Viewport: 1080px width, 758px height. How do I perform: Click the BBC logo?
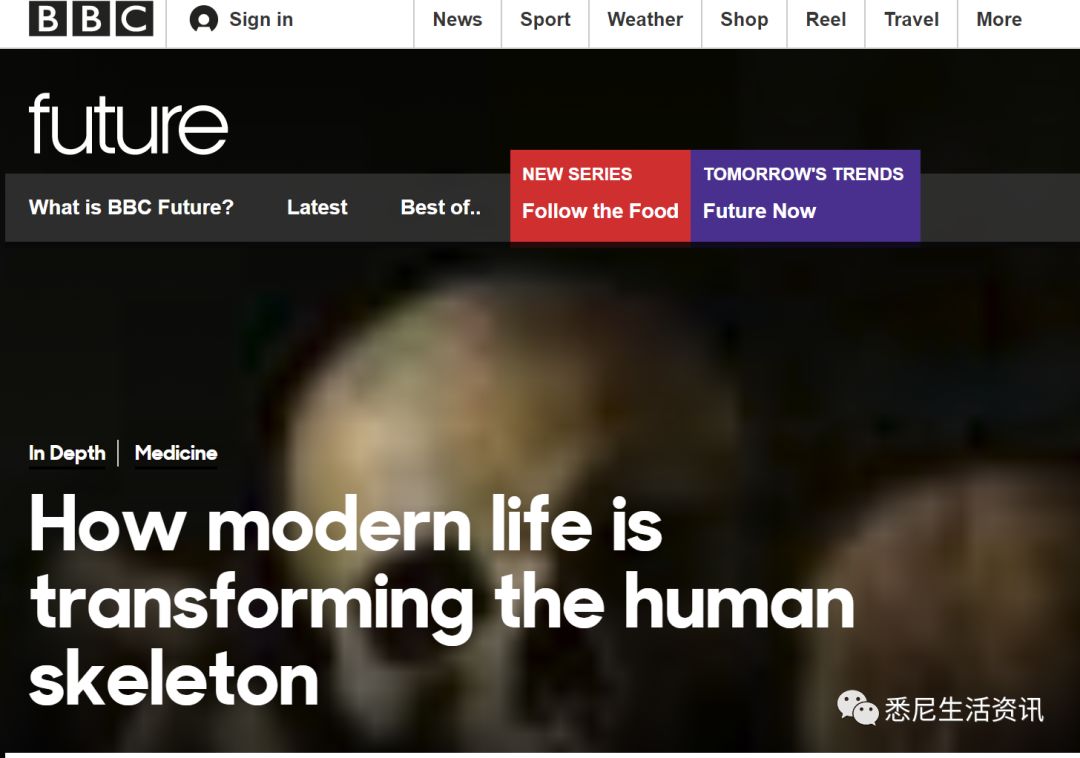tap(91, 19)
